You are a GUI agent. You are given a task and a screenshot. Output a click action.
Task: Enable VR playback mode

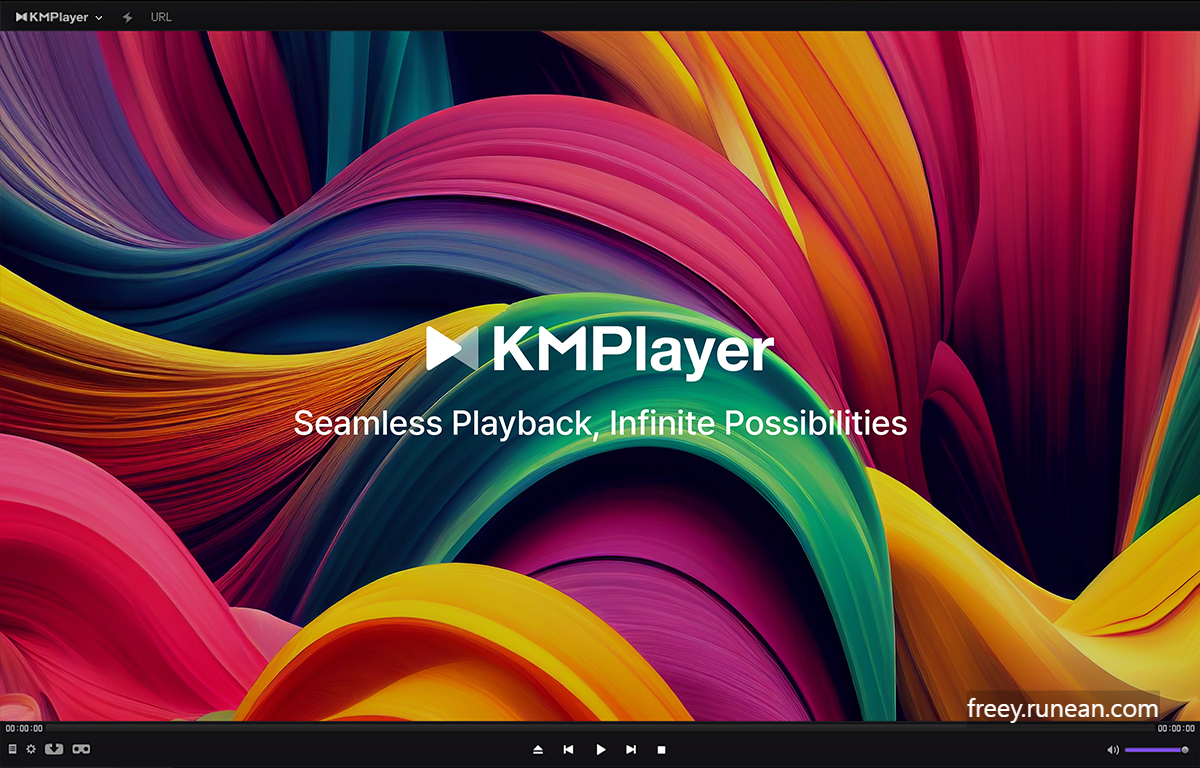(x=81, y=749)
